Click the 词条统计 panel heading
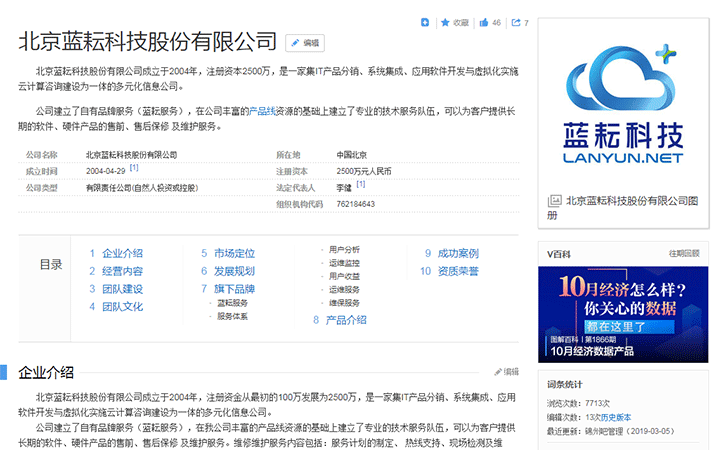This screenshot has width=720, height=450. pos(564,384)
